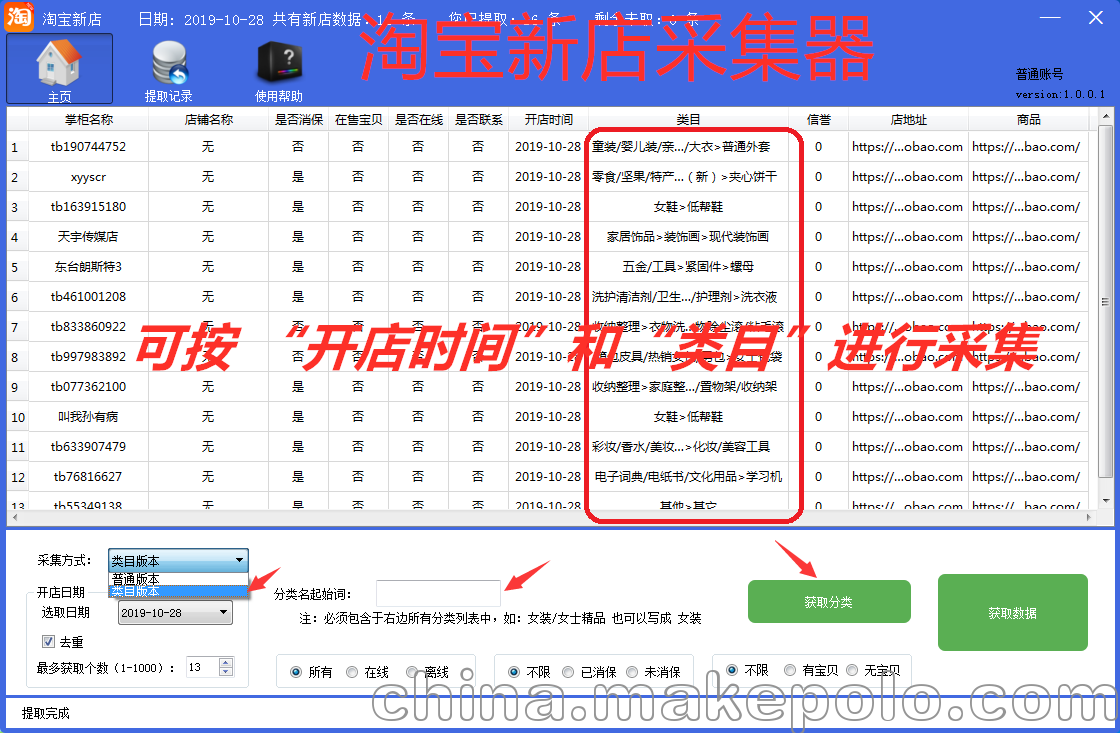Screen dimensions: 1120x733
Task: Focus the 分类名起始词 input field
Action: pyautogui.click(x=438, y=593)
